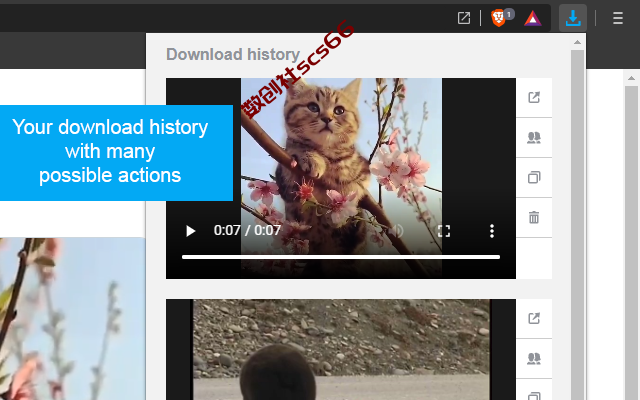The image size is (640, 400).
Task: Copy the cat video via copy icon
Action: [x=534, y=178]
